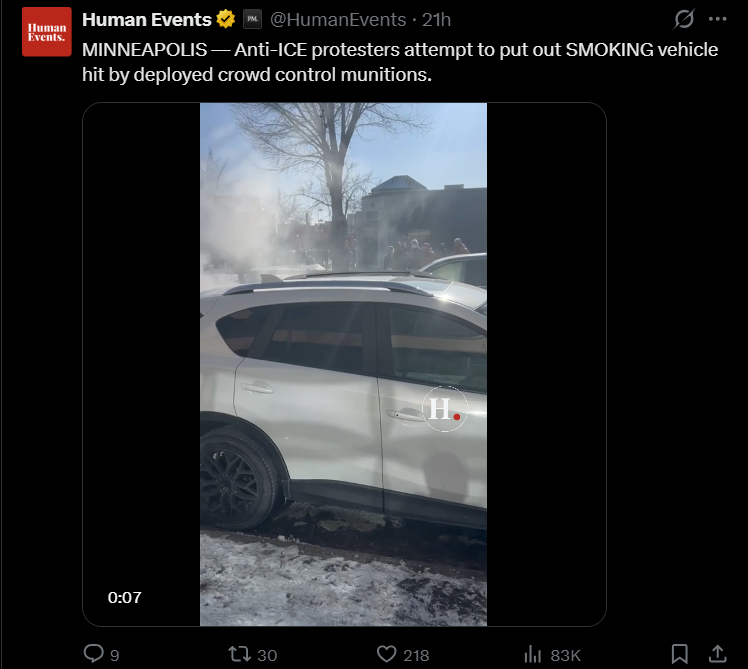The height and width of the screenshot is (669, 748).
Task: Open the share upload icon
Action: point(717,654)
